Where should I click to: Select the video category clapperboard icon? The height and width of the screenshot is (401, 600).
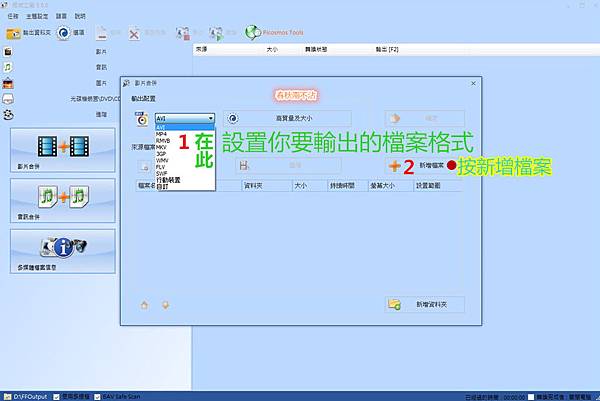tap(8, 51)
